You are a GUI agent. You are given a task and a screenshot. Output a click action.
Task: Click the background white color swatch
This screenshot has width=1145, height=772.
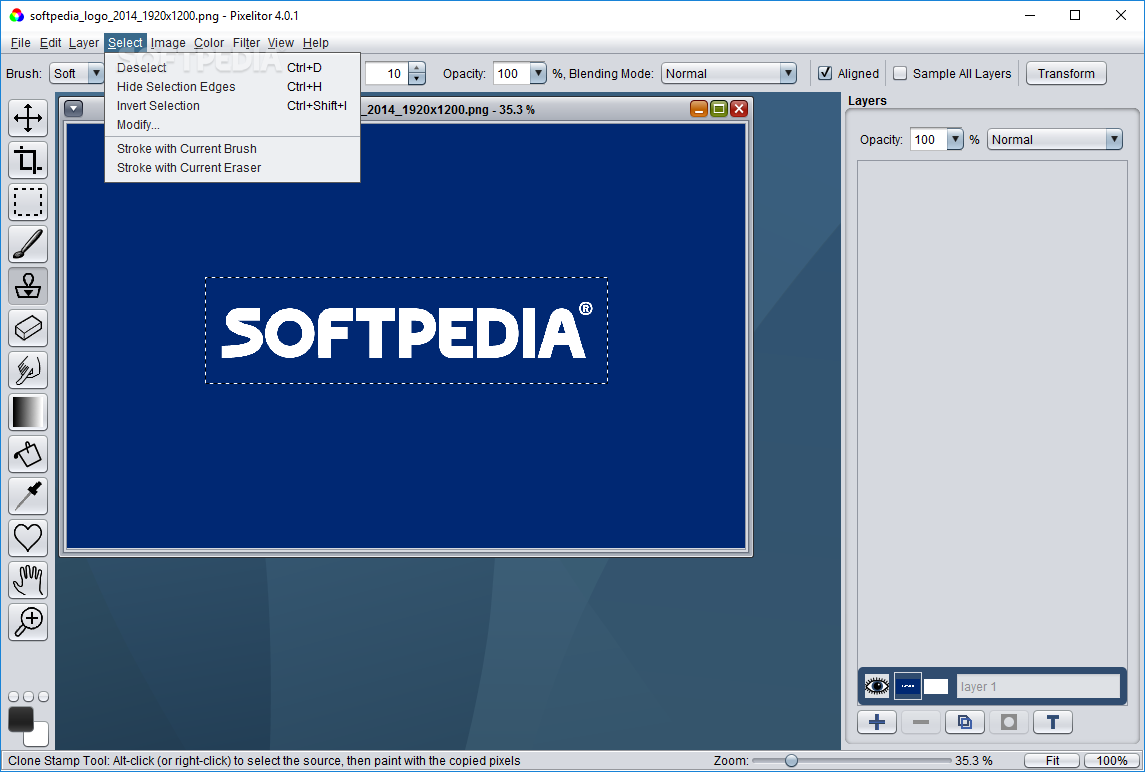point(39,736)
